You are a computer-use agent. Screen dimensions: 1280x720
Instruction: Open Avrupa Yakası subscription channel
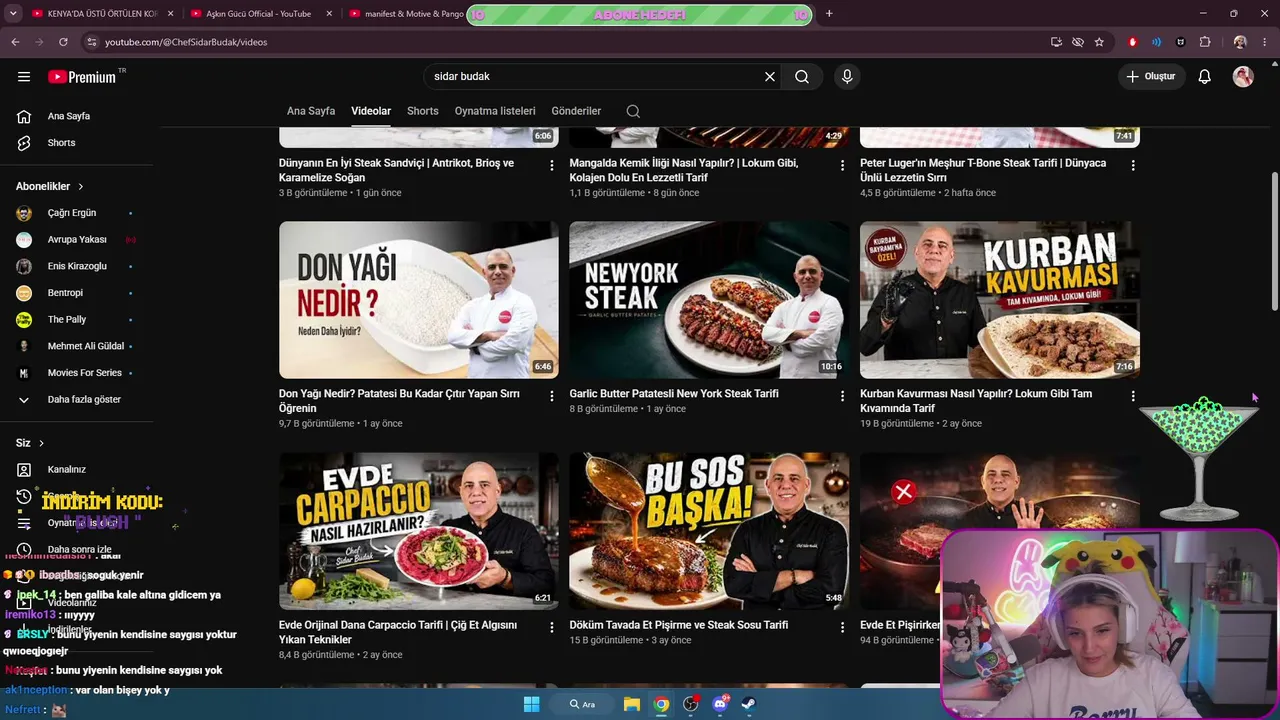[77, 240]
